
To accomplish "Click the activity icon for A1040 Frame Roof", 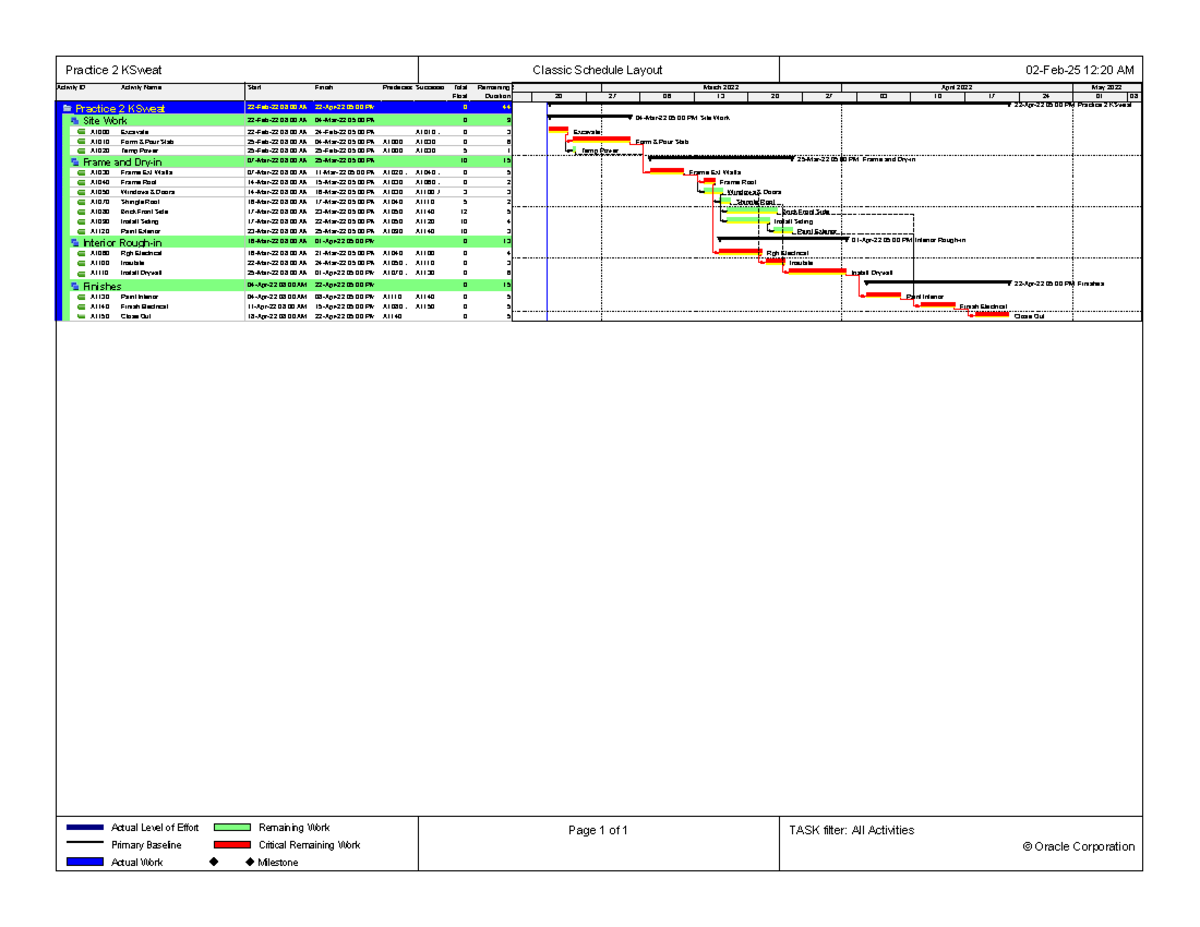I will 81,183.
